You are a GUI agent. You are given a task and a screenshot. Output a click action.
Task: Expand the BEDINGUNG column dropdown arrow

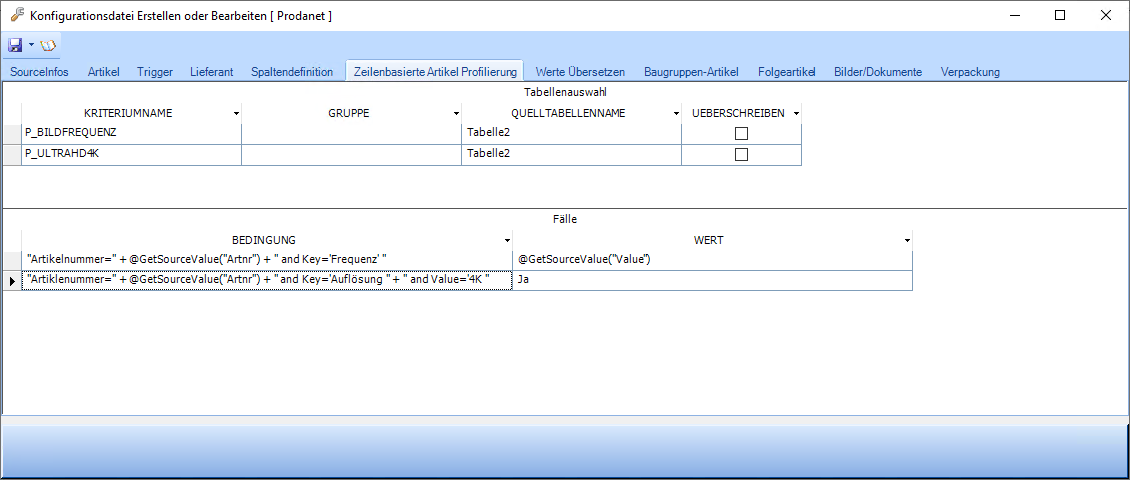pos(507,241)
